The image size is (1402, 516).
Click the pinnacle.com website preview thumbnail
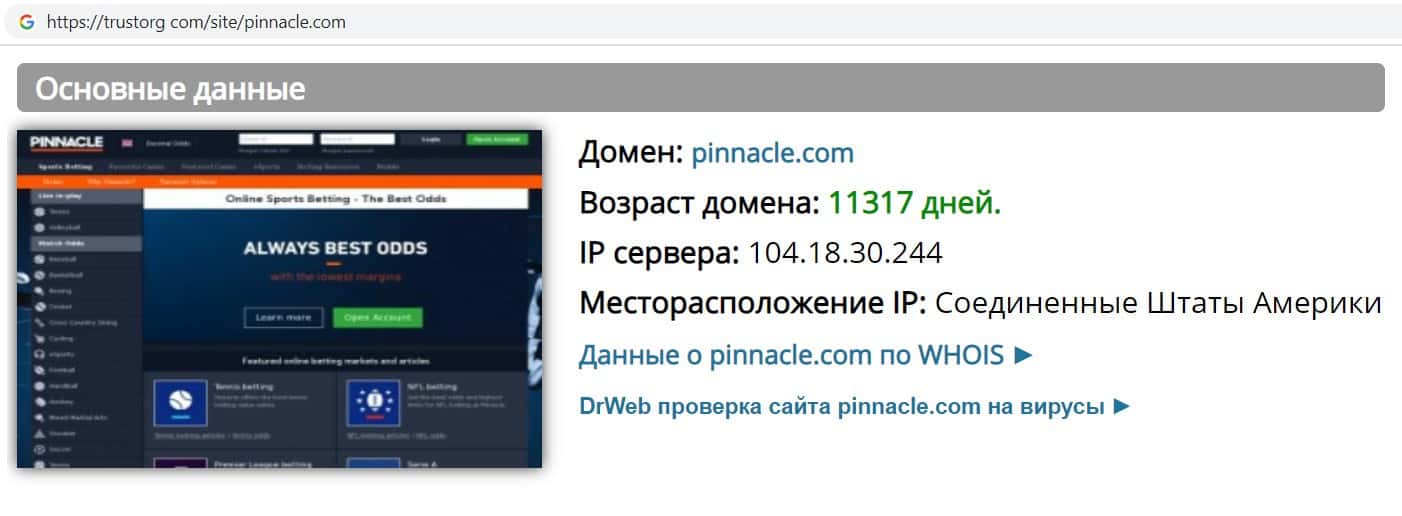click(280, 298)
